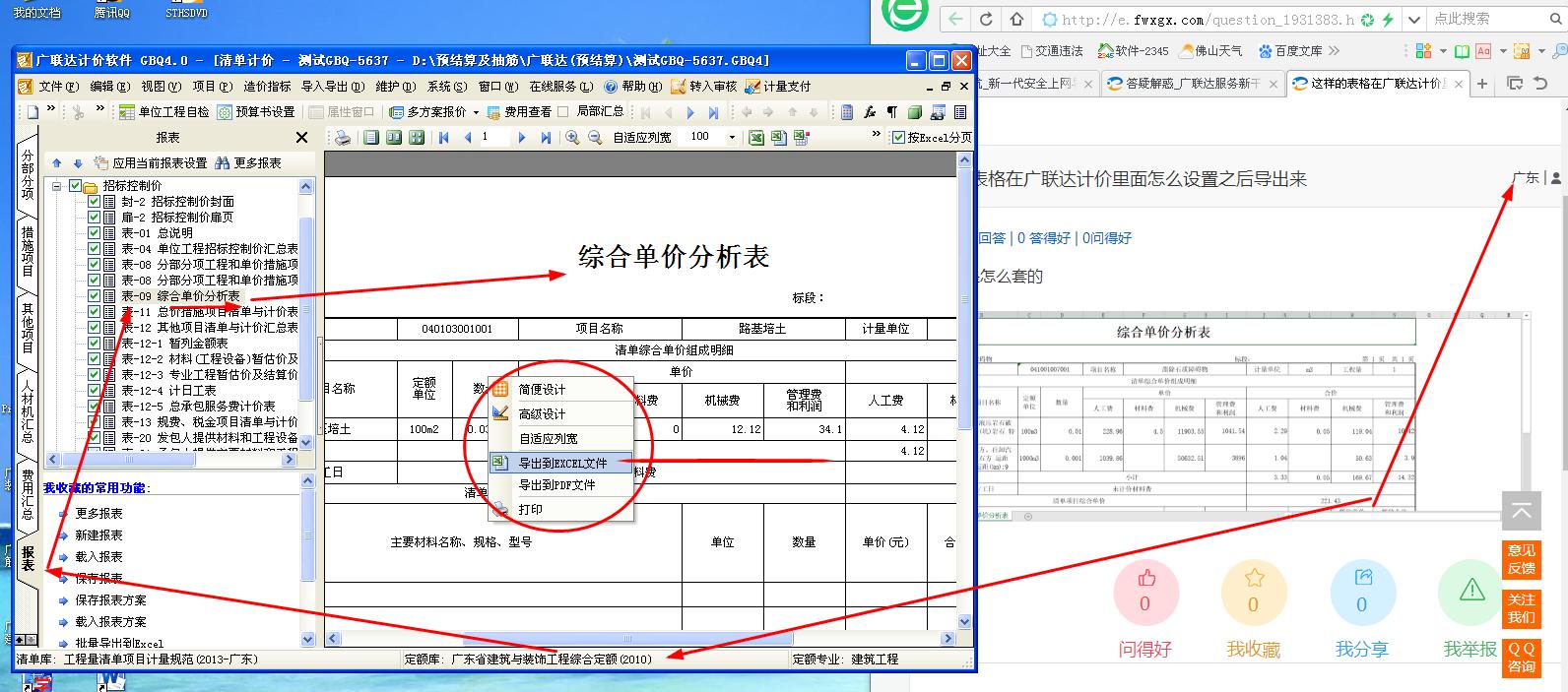Click the zoom in magnifier icon

pyautogui.click(x=574, y=138)
